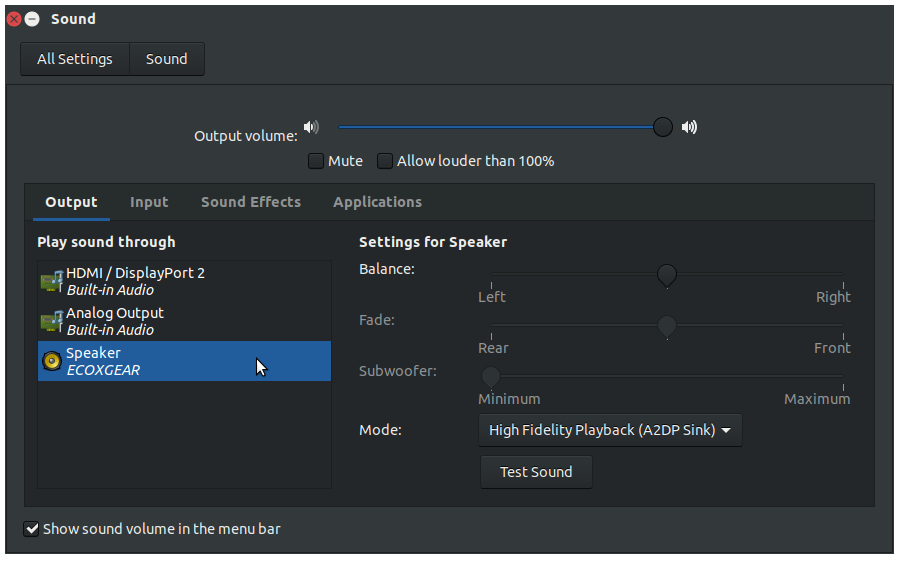The image size is (903, 563).
Task: Click the Output volume slider handle
Action: click(x=663, y=127)
